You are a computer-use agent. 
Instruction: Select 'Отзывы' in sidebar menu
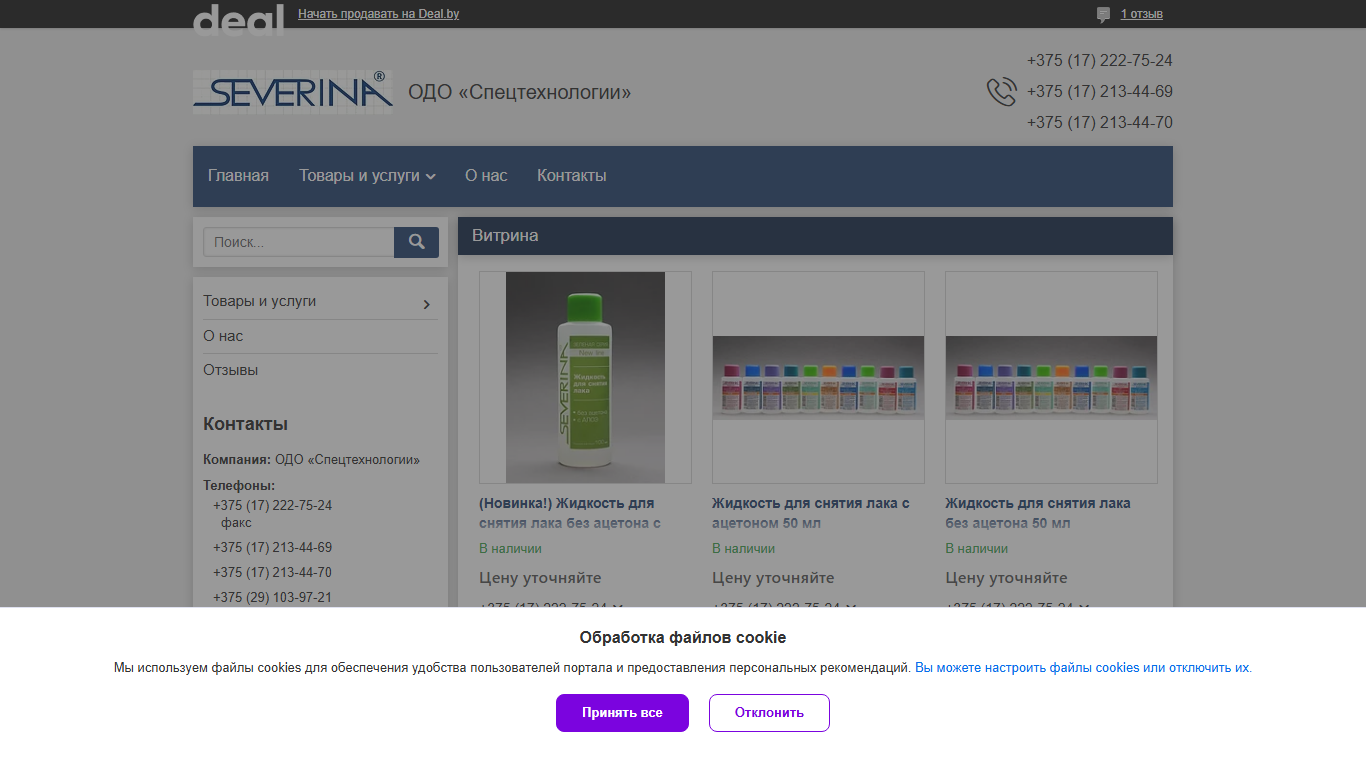(230, 370)
